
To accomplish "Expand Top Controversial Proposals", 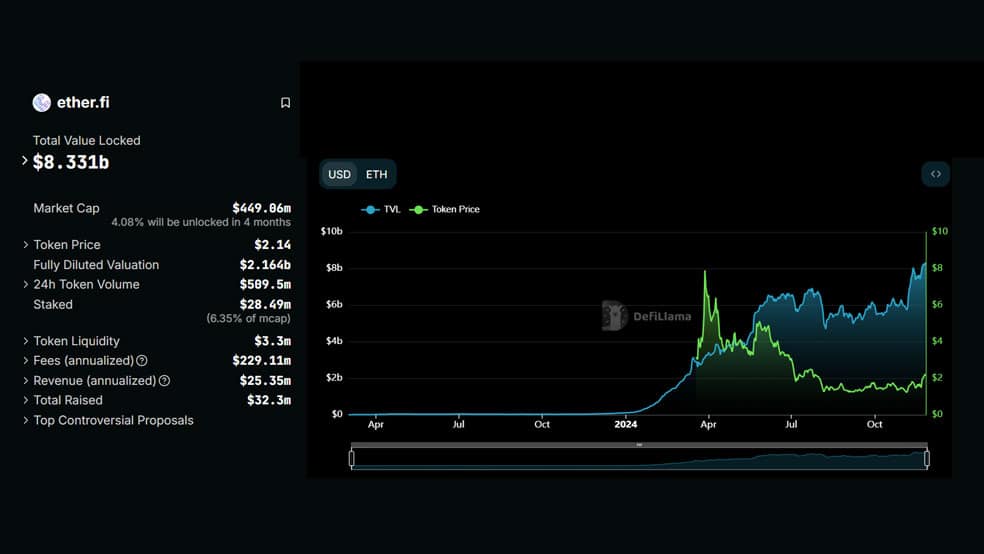I will 26,420.
